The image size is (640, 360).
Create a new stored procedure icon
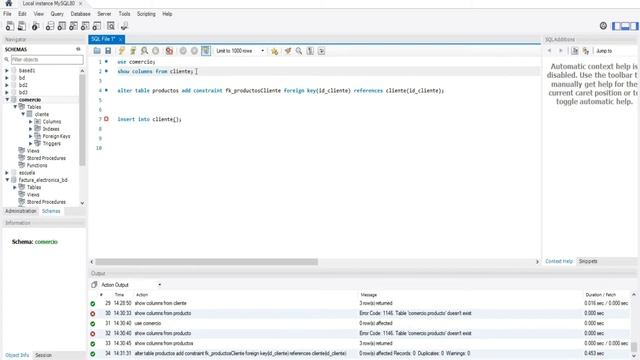pos(85,26)
